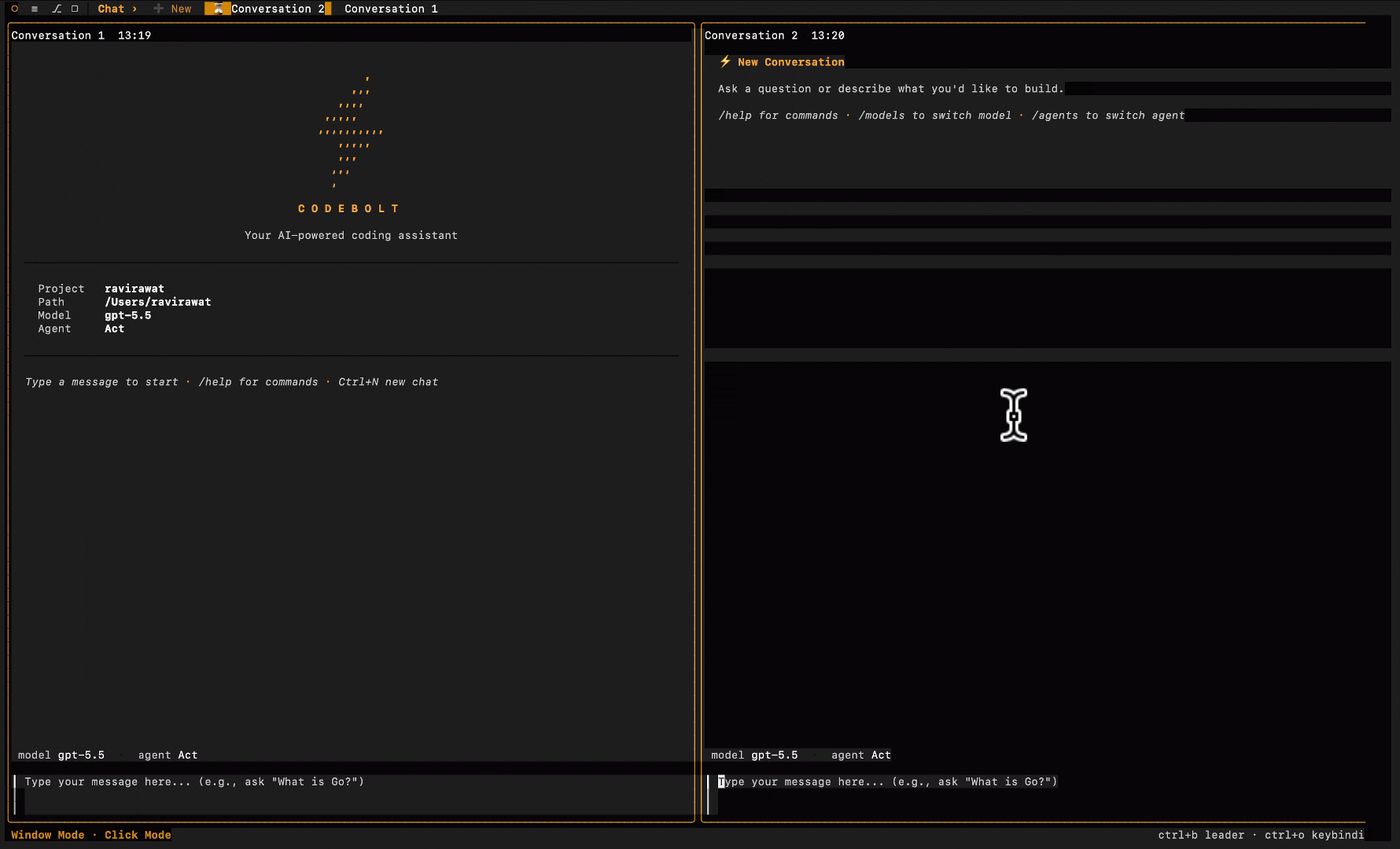Click the slanted line icon in top bar

tap(57, 9)
